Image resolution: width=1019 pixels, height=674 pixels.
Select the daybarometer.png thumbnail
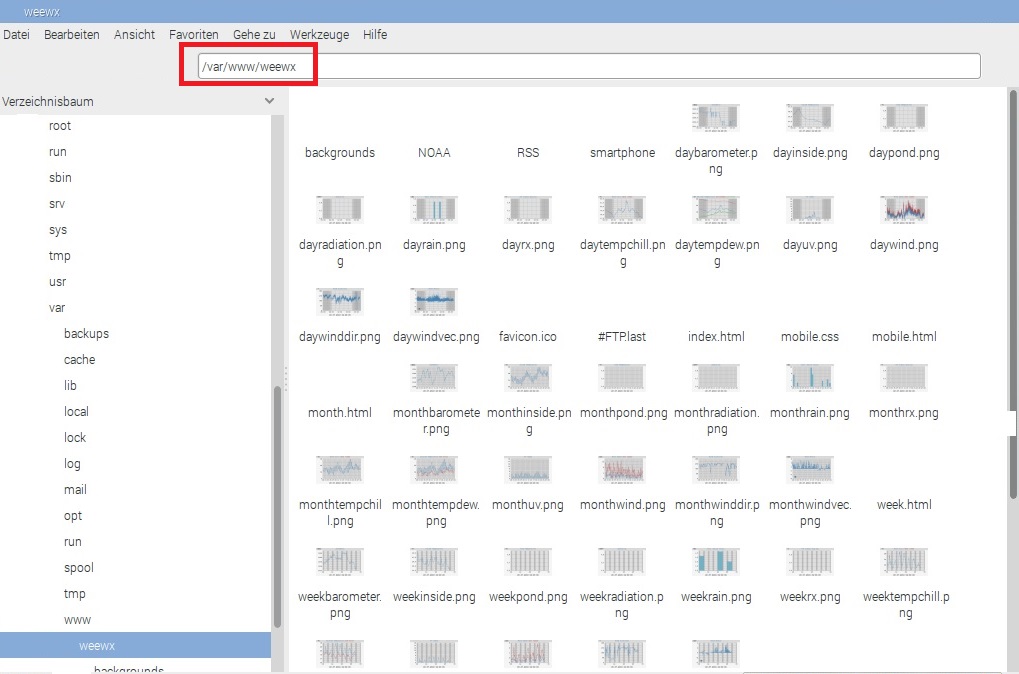coord(715,118)
